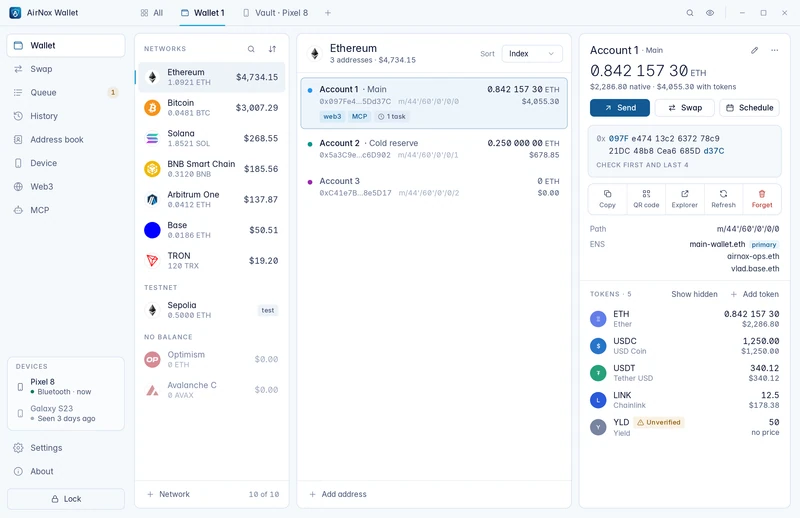Select the Bitcoin network icon

(x=152, y=108)
